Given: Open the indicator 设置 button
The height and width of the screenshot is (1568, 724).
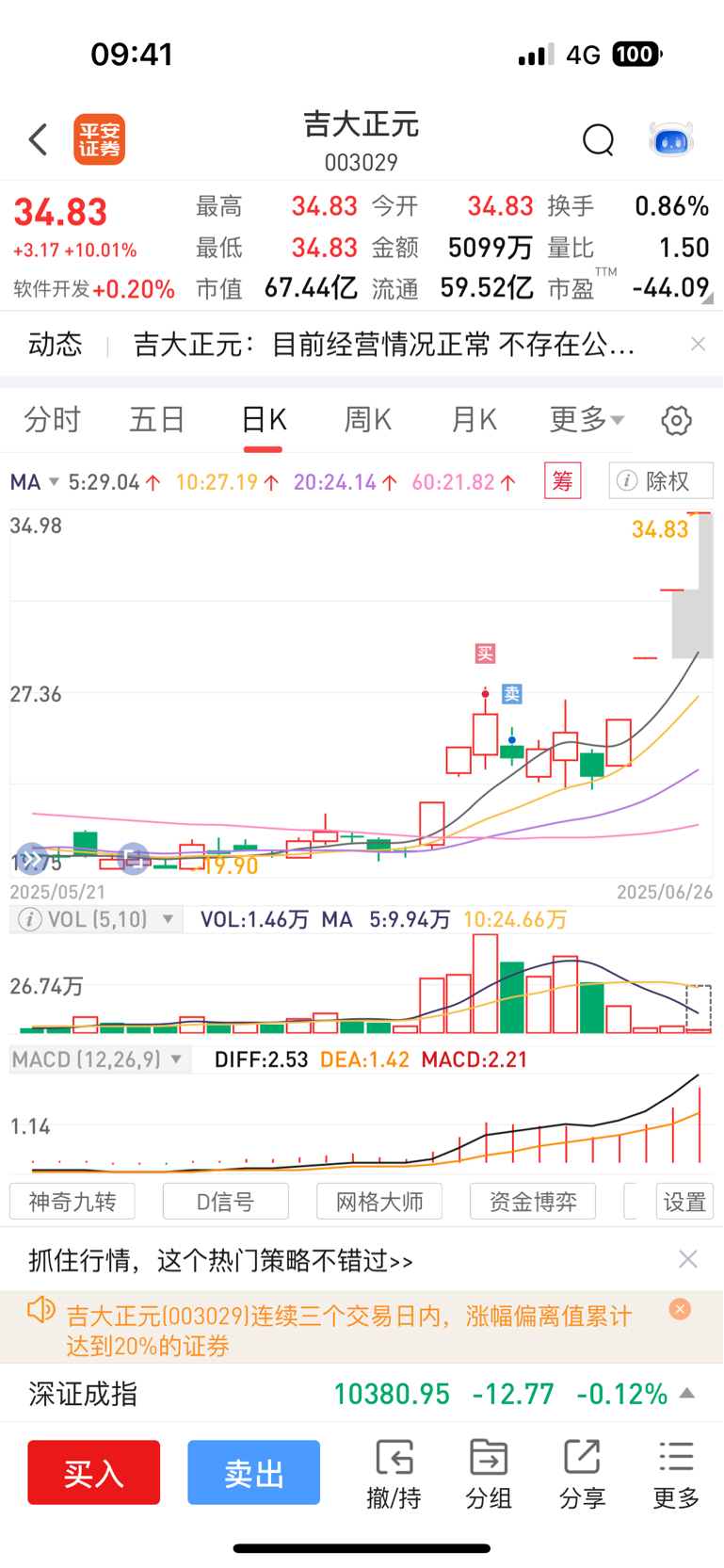Looking at the screenshot, I should 684,1202.
